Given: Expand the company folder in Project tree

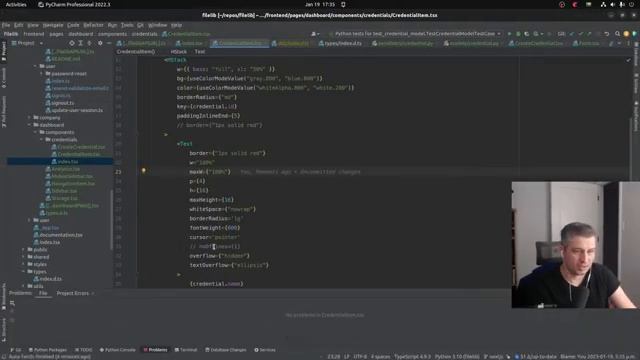Looking at the screenshot, I should (29, 118).
